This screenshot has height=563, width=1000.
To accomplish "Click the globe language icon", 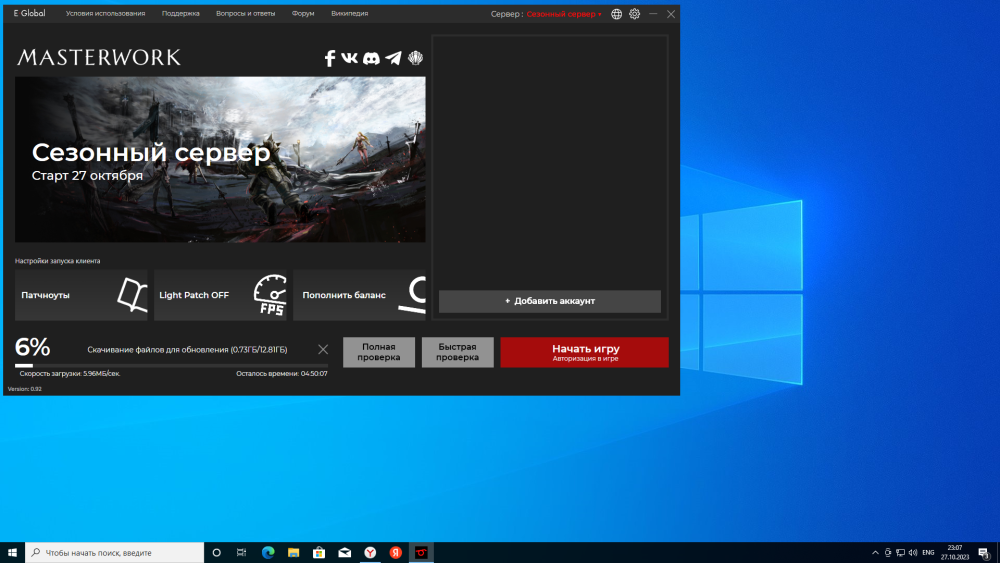I will pyautogui.click(x=616, y=14).
